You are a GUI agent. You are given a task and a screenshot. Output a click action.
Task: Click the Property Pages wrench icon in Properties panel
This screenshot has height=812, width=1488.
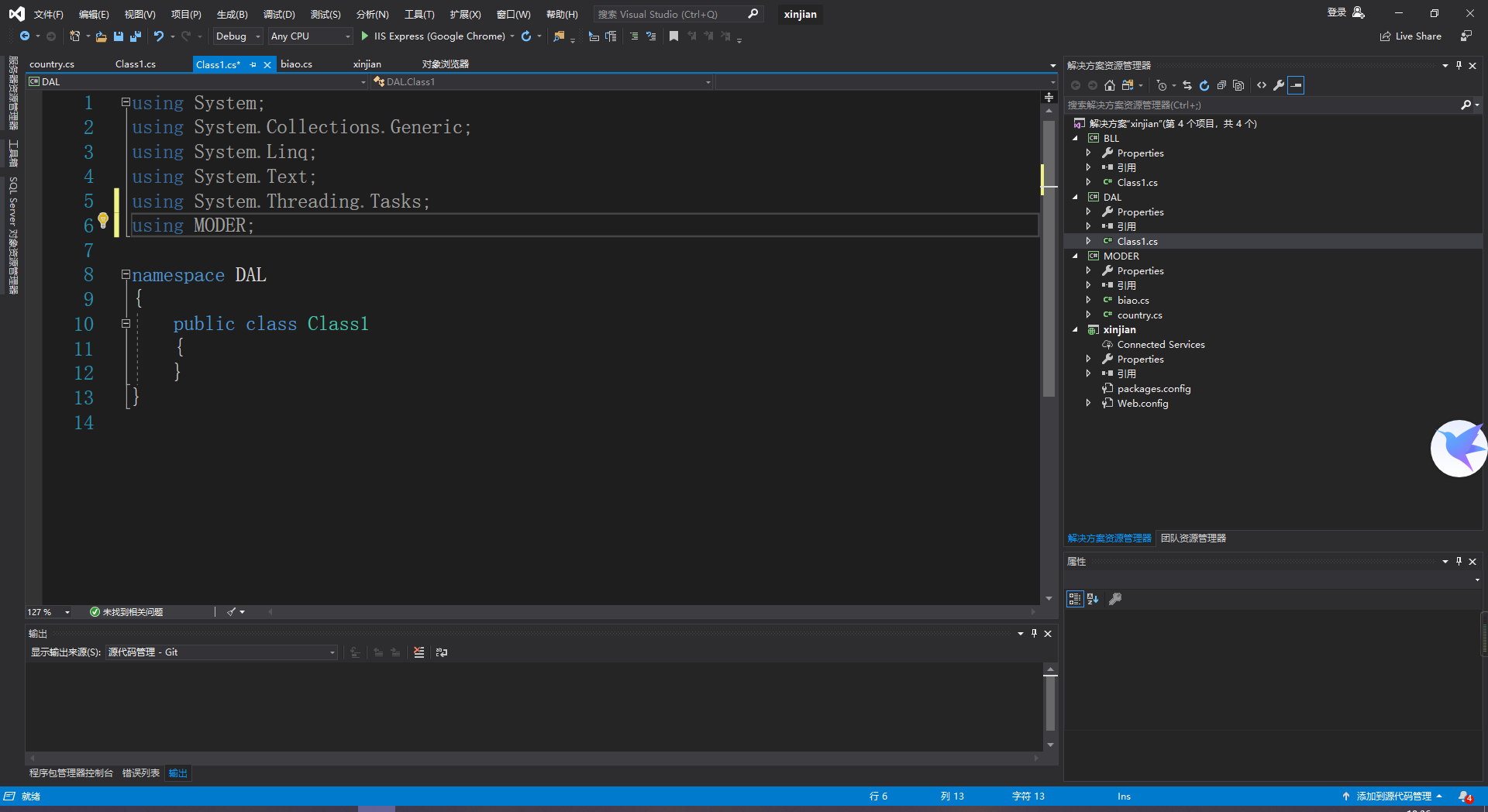click(x=1115, y=599)
